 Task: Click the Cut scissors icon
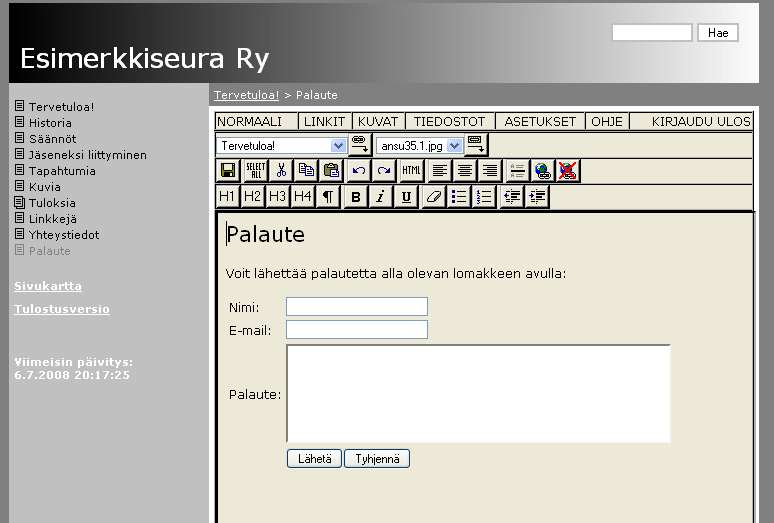(281, 171)
